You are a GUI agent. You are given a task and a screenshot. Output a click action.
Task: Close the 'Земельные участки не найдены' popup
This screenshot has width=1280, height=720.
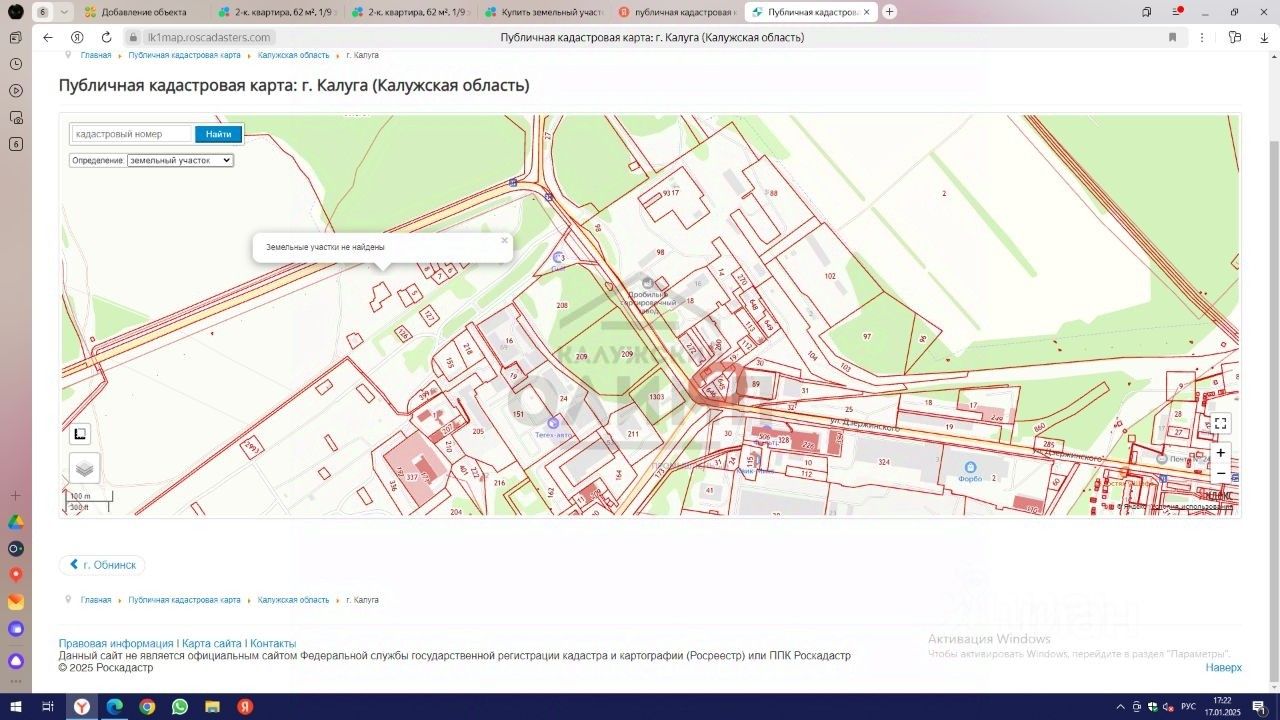coord(504,240)
